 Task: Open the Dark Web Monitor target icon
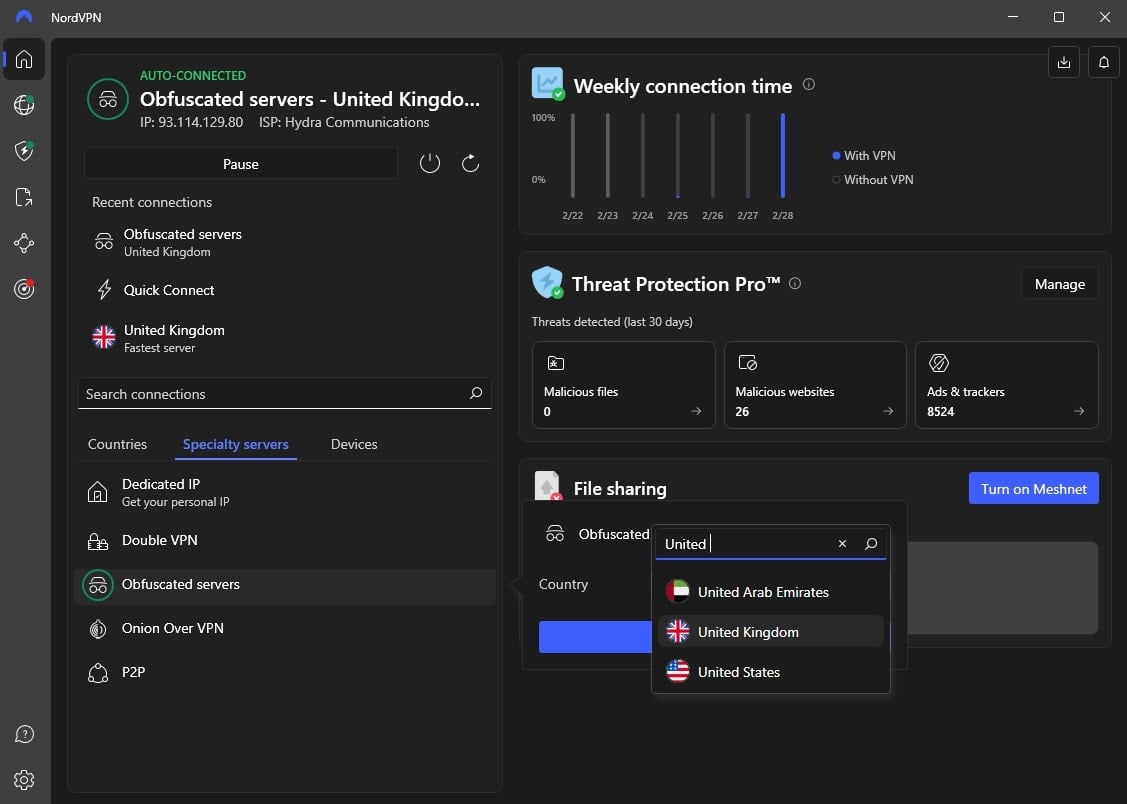coord(24,289)
